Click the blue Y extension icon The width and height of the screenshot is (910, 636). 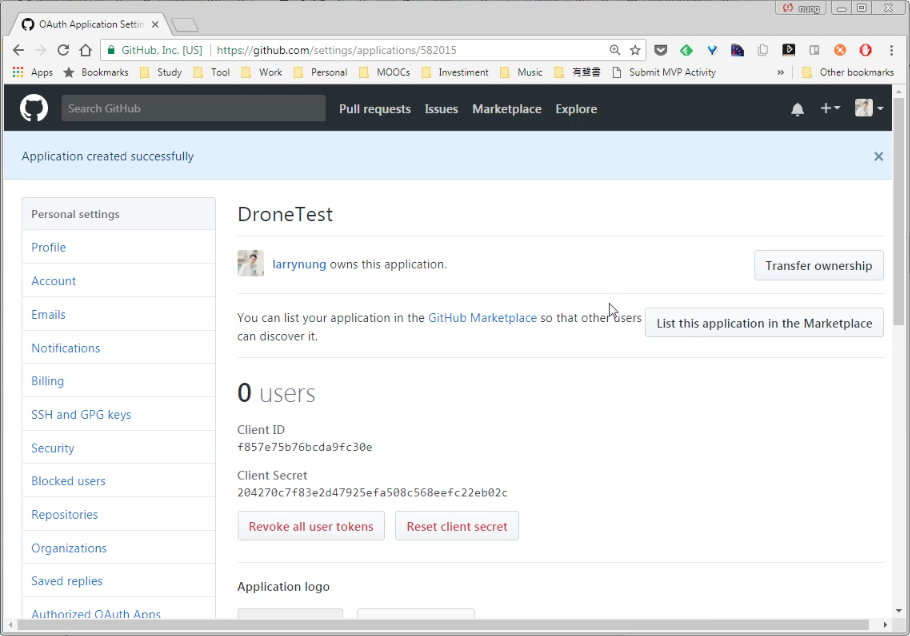712,50
